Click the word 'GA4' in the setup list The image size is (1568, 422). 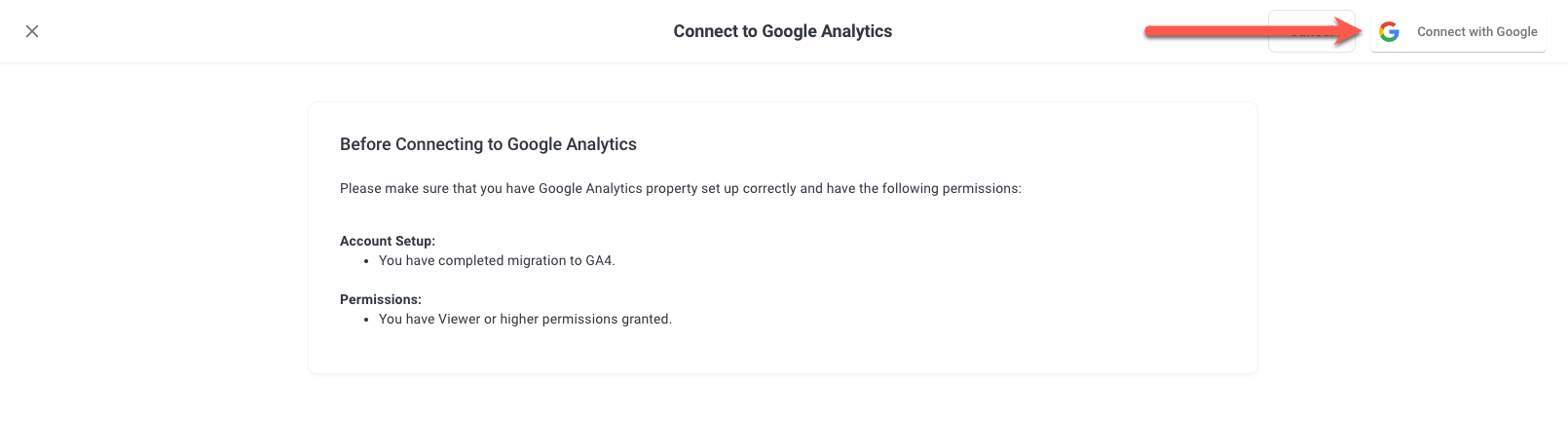pos(599,260)
